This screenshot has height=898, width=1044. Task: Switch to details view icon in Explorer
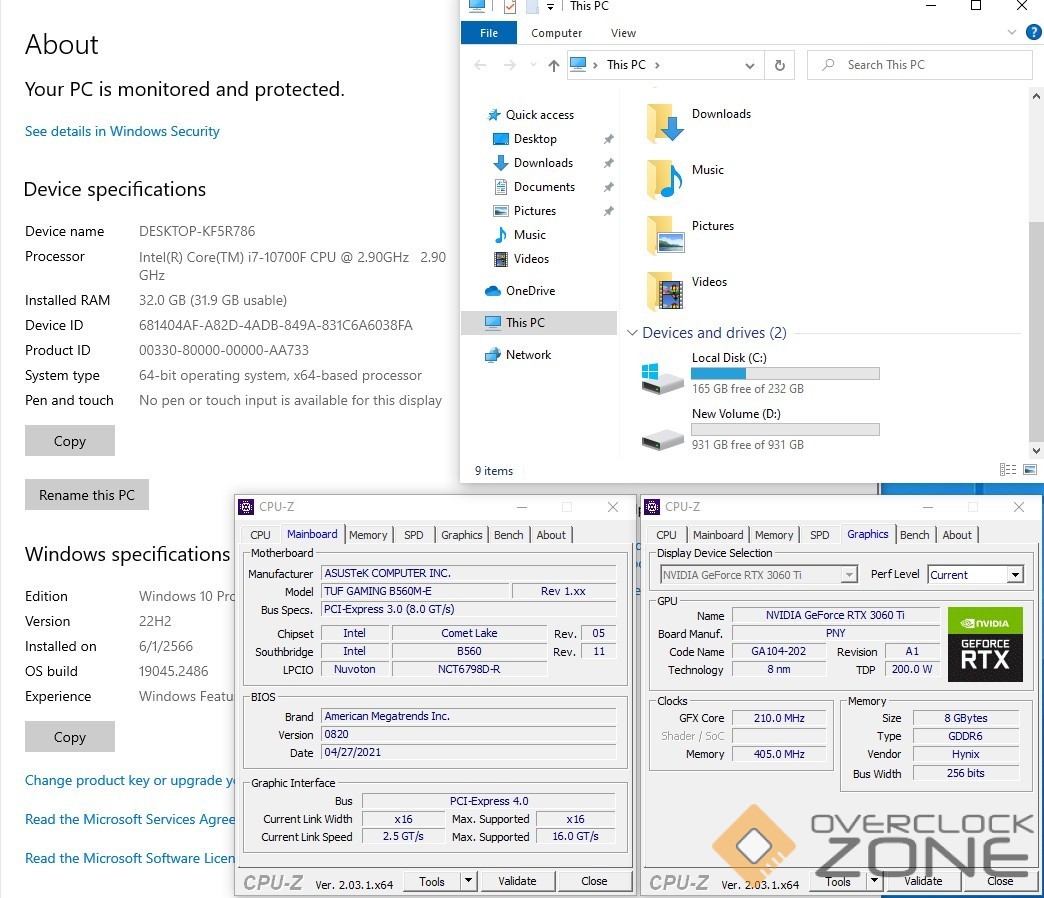[x=1008, y=469]
